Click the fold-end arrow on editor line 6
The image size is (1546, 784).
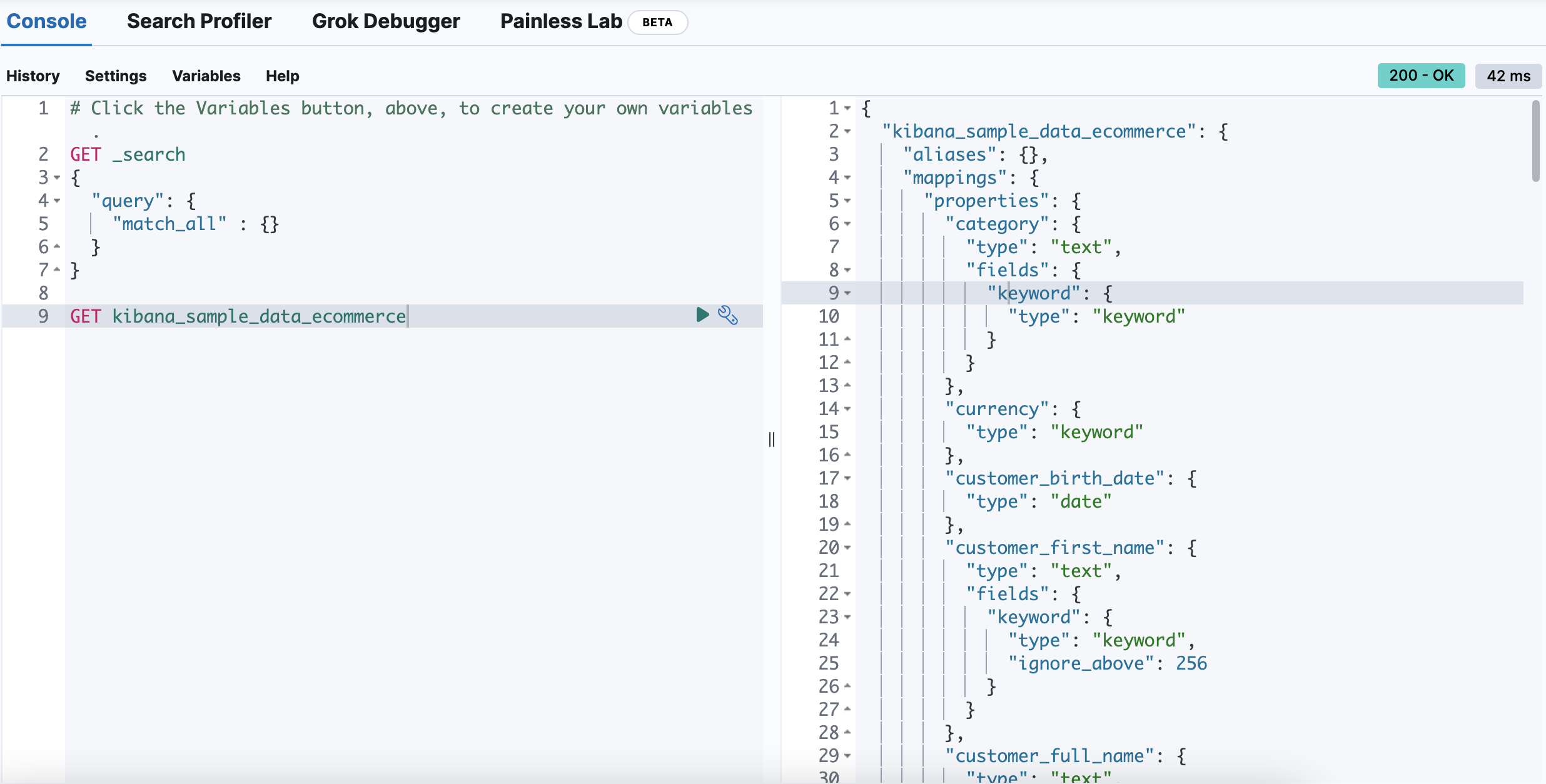coord(57,247)
